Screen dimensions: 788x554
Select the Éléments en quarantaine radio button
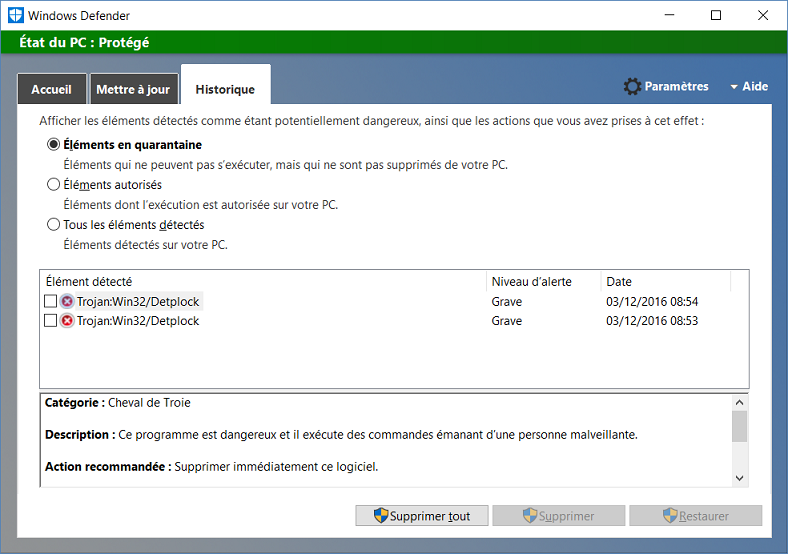click(x=53, y=145)
